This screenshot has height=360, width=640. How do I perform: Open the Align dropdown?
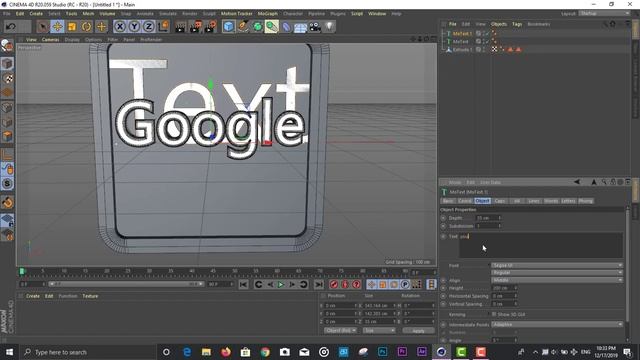point(557,280)
